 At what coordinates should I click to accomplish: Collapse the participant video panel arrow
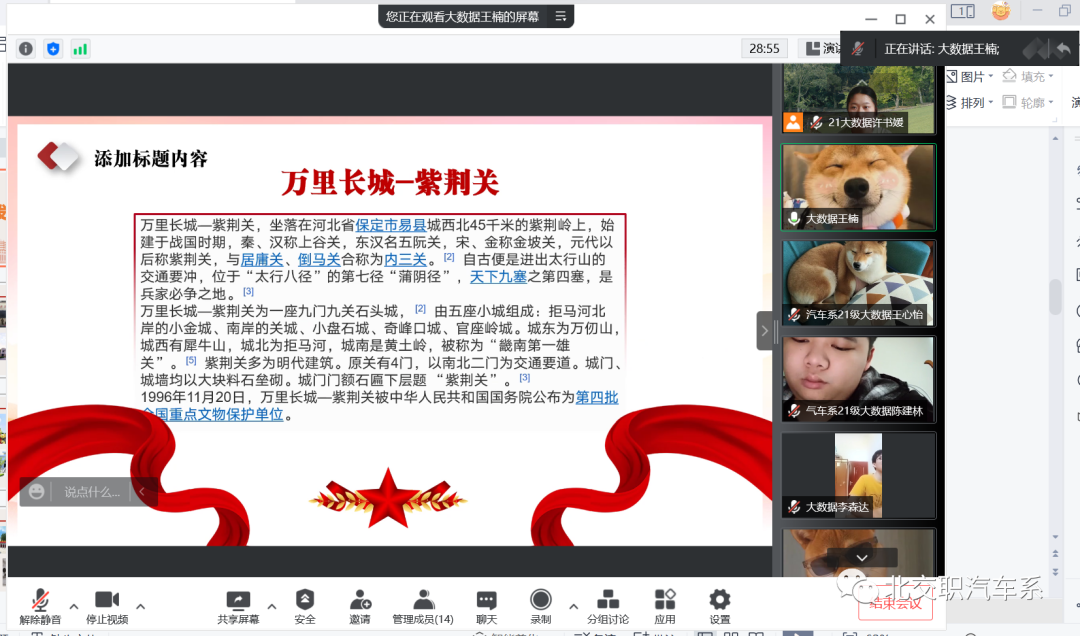765,330
